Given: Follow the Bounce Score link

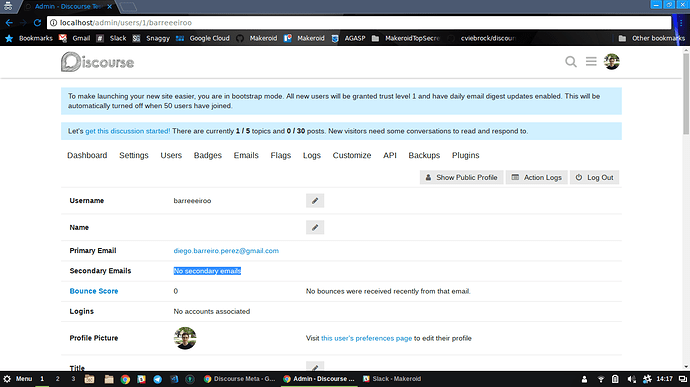Looking at the screenshot, I should tap(94, 291).
